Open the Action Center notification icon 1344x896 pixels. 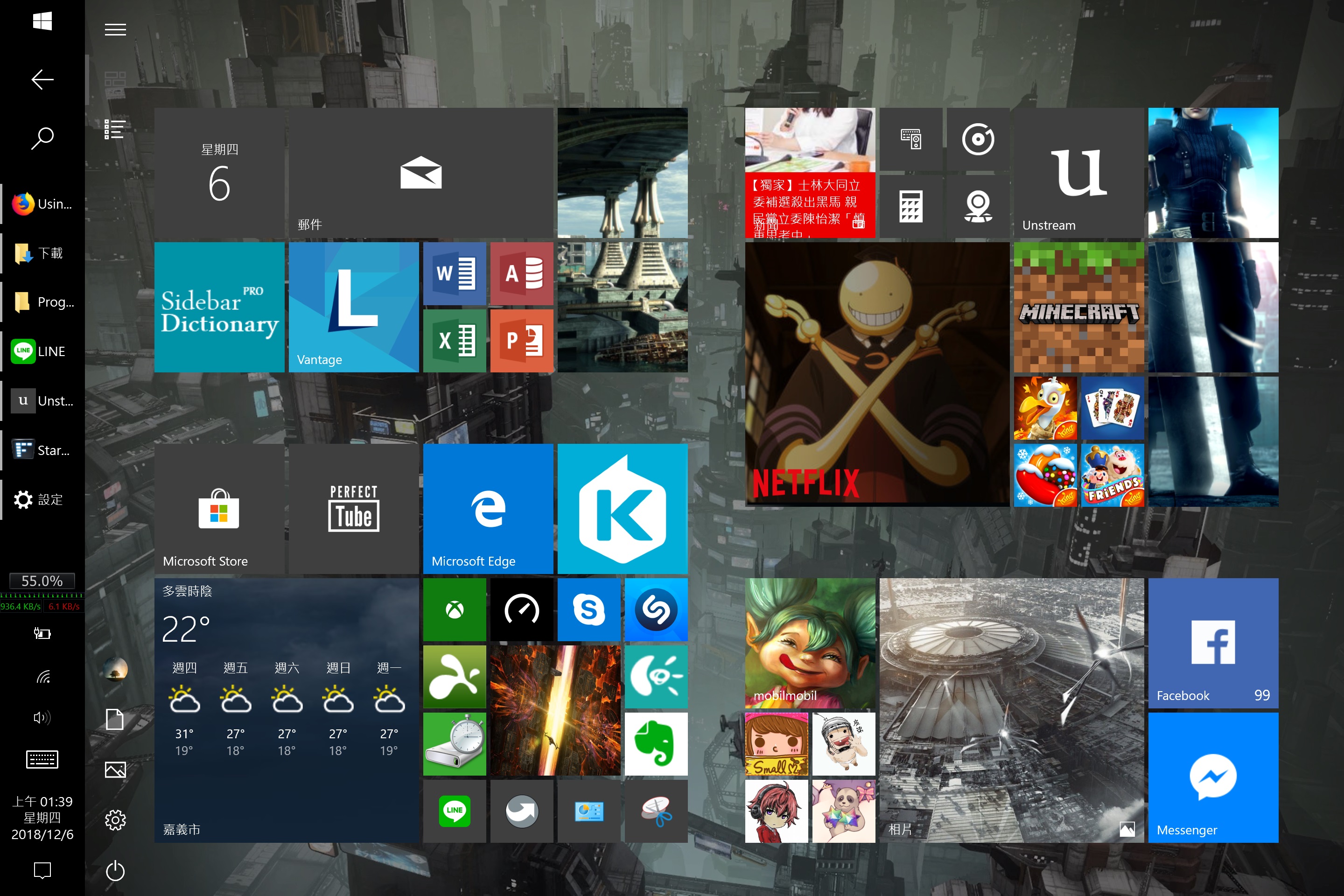[42, 870]
